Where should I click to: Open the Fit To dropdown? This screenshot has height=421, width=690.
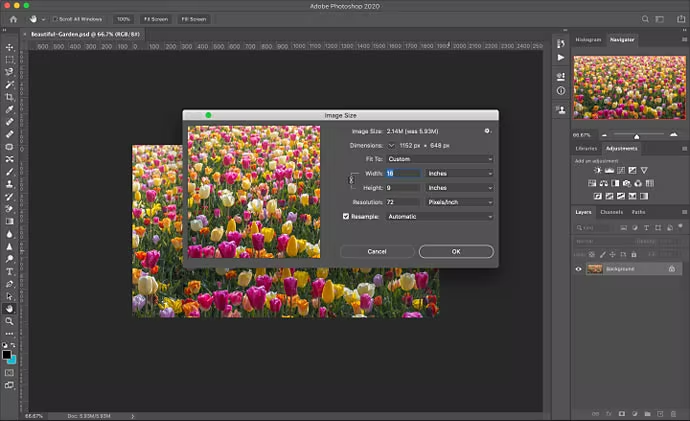click(440, 159)
